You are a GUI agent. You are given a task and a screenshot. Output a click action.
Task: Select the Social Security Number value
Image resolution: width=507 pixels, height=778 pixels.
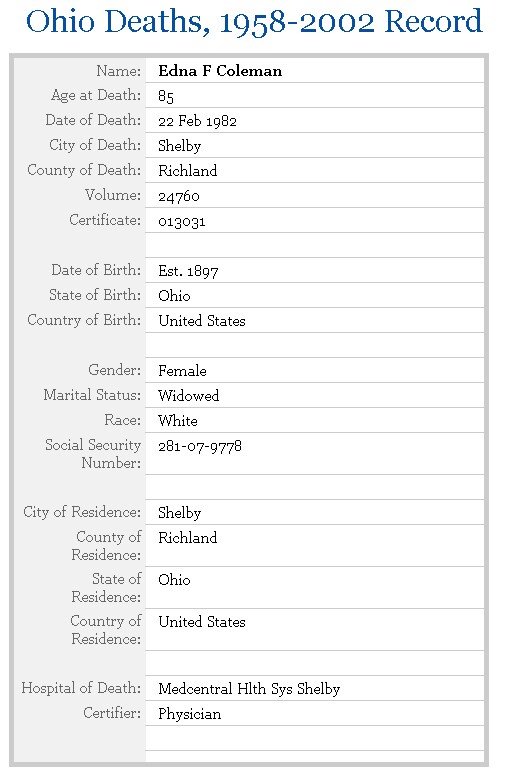coord(200,446)
